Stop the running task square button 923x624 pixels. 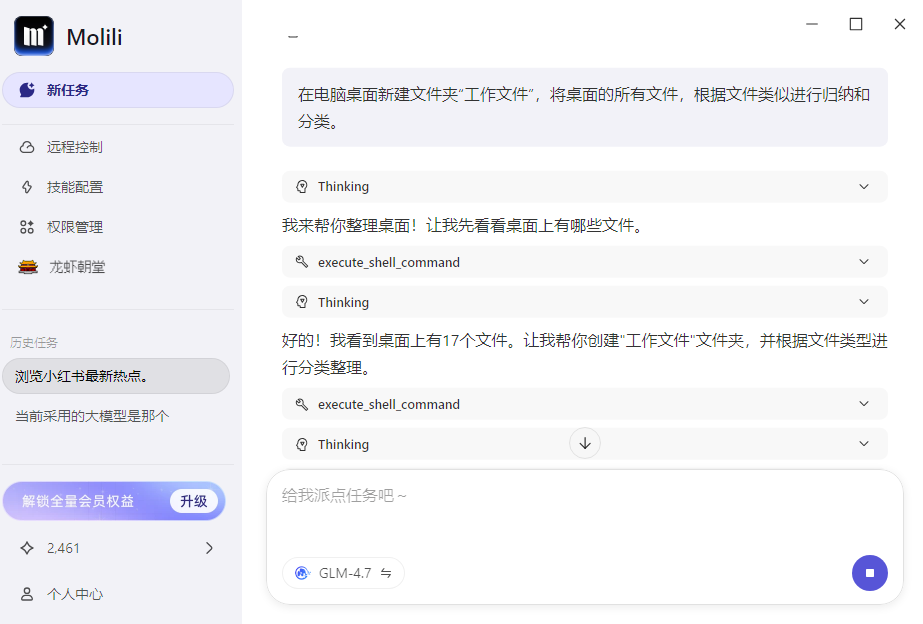[869, 573]
